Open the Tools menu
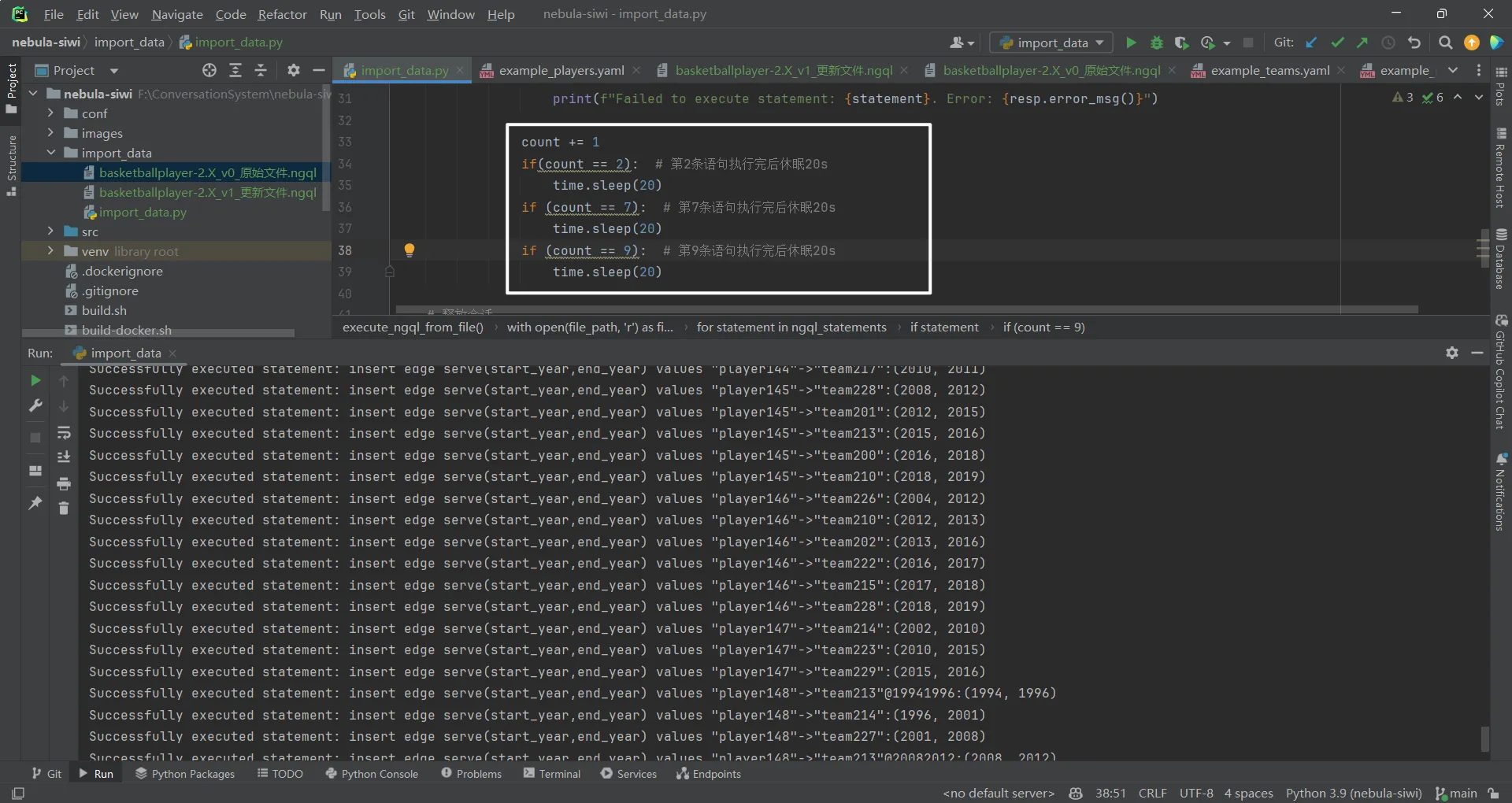Screen dimensions: 1512x803 pyautogui.click(x=369, y=14)
